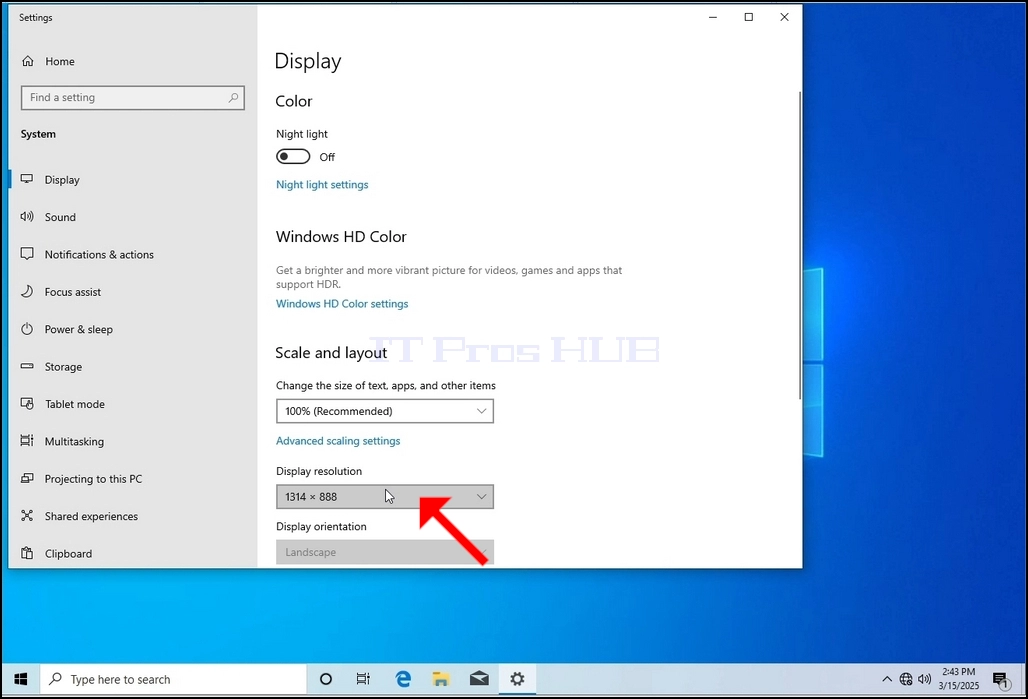Click the search magnifier in Find a setting
This screenshot has height=699, width=1028.
[x=233, y=98]
